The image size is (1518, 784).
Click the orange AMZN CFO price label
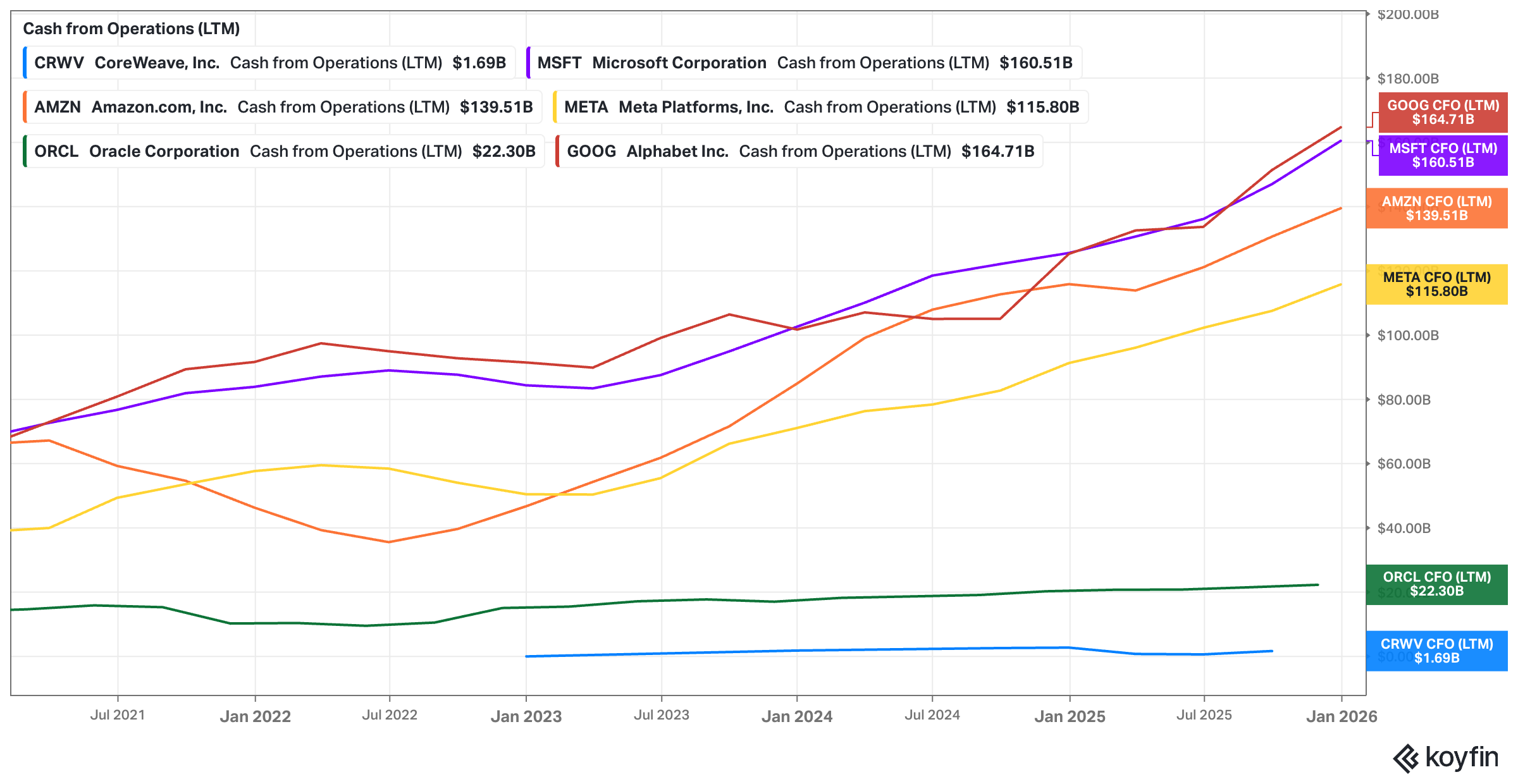pos(1436,209)
